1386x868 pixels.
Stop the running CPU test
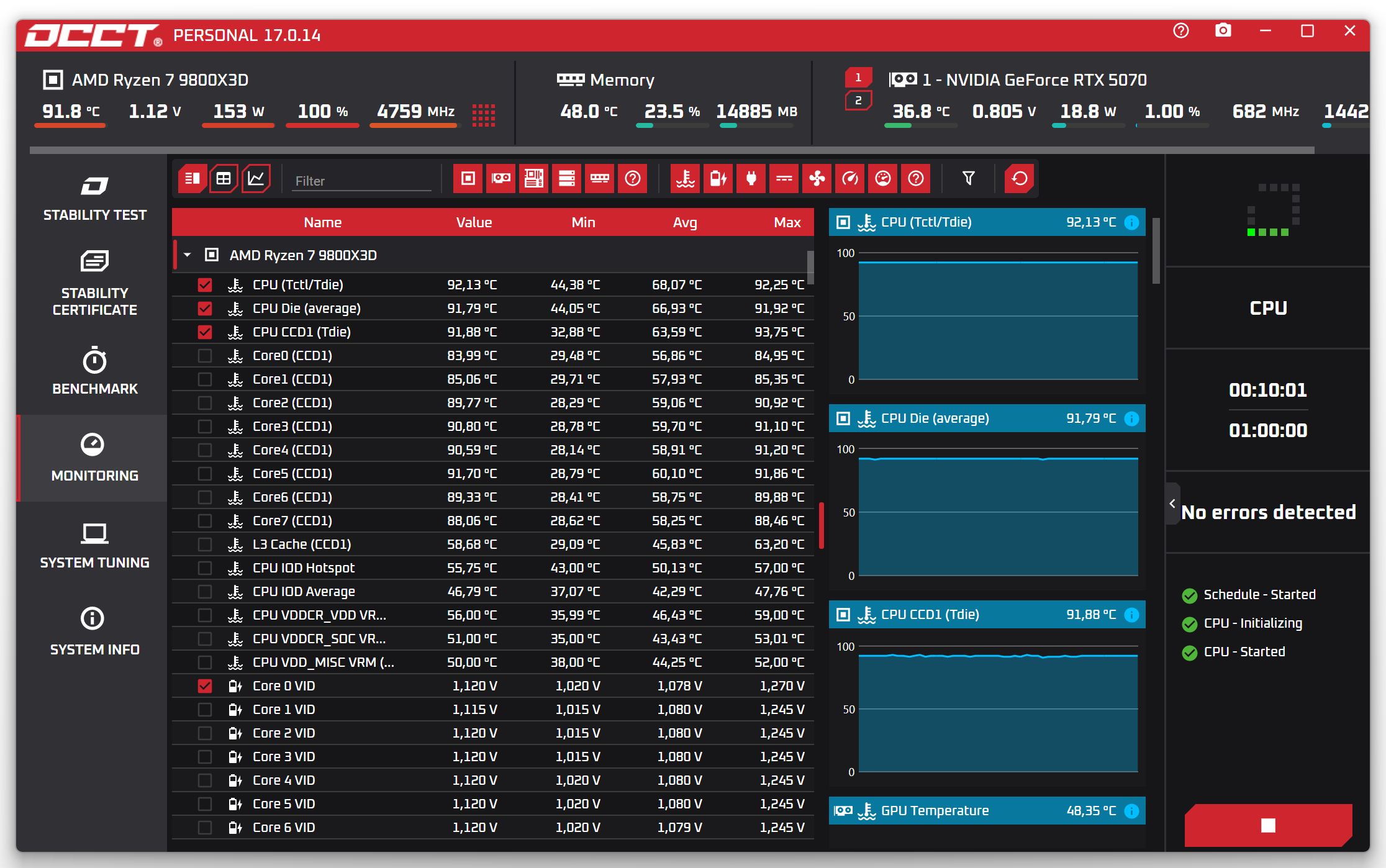coord(1268,825)
